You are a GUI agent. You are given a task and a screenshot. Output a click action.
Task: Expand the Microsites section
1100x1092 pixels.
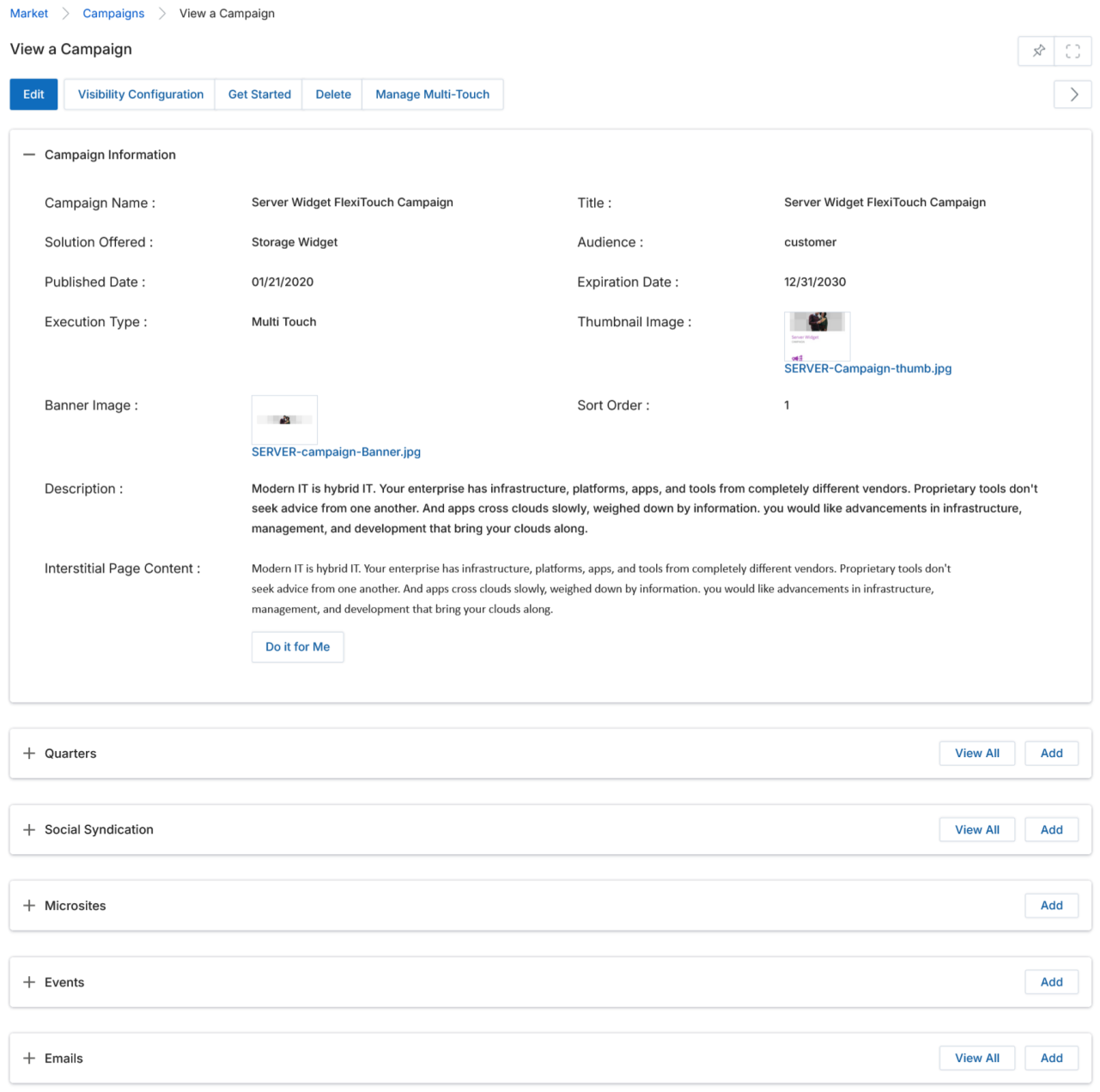pyautogui.click(x=29, y=906)
